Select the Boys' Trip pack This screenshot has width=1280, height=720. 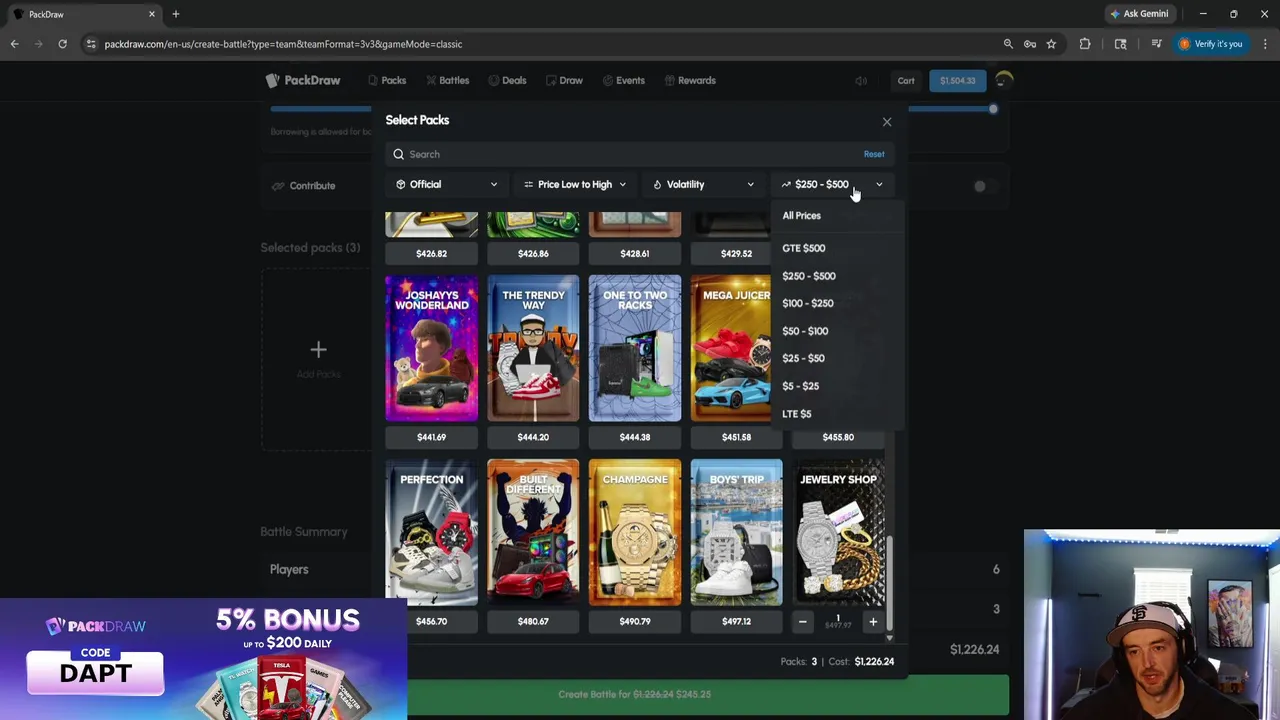pyautogui.click(x=737, y=533)
